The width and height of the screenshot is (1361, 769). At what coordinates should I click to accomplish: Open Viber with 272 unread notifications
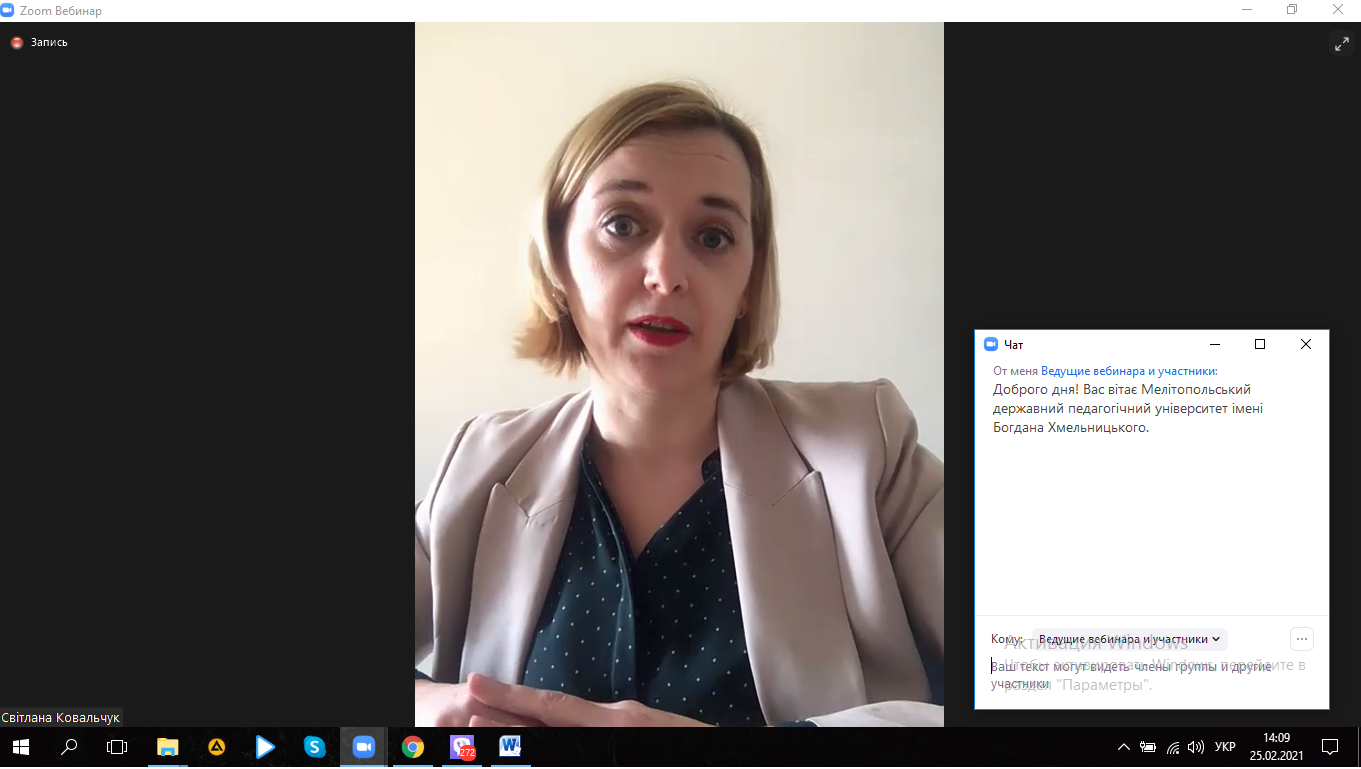(x=461, y=747)
